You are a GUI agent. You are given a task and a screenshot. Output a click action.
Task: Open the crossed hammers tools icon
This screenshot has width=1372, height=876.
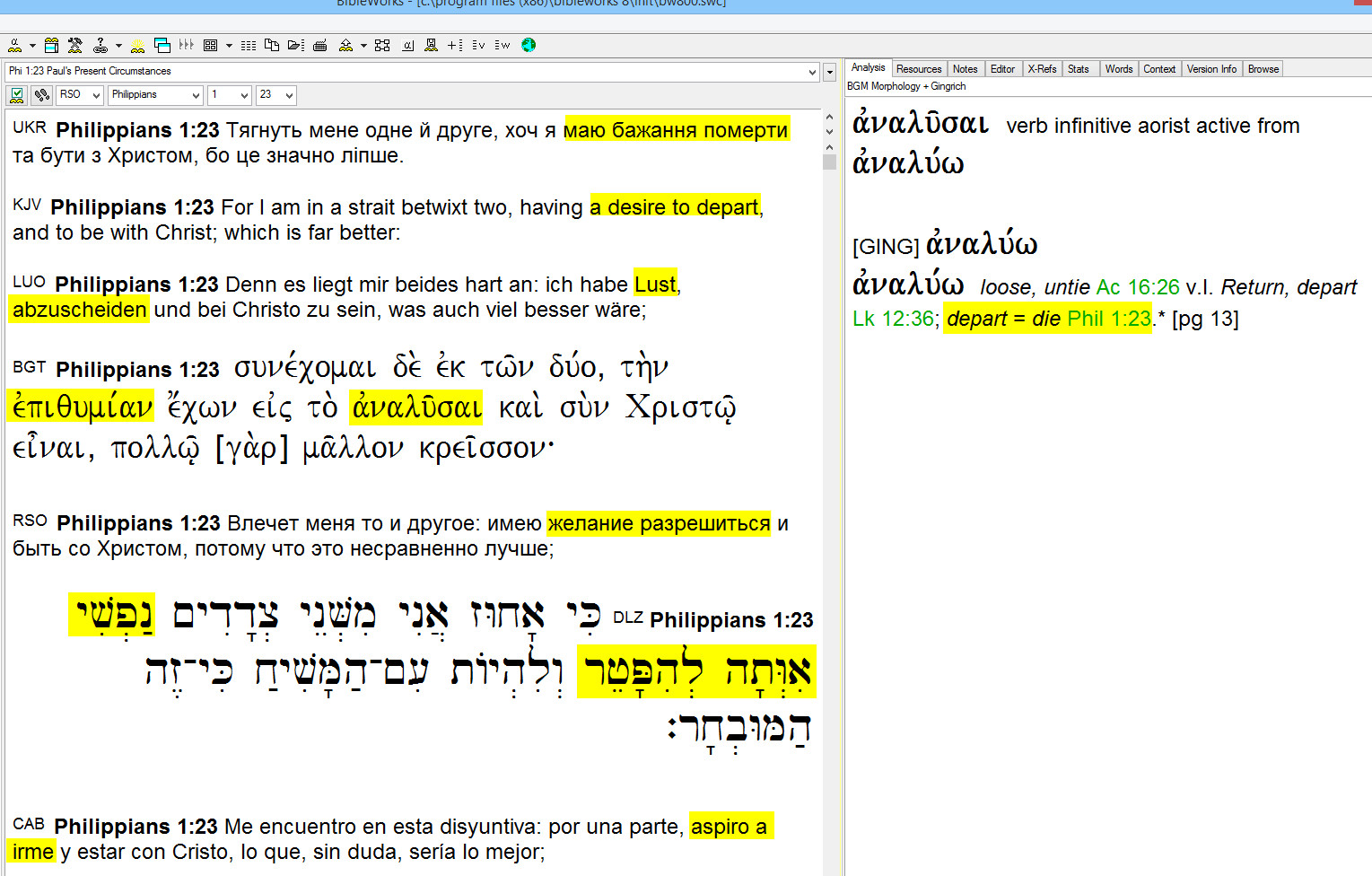pos(75,45)
